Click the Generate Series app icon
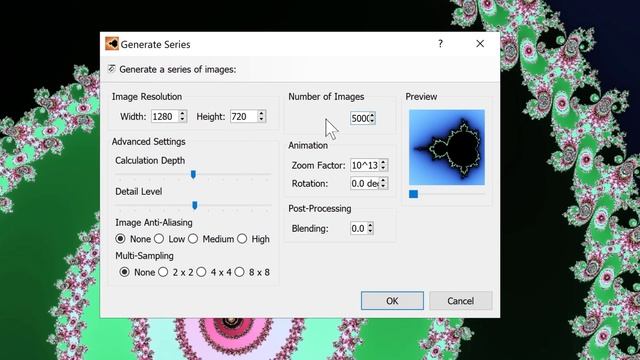Viewport: 640px width, 360px height. pos(111,44)
